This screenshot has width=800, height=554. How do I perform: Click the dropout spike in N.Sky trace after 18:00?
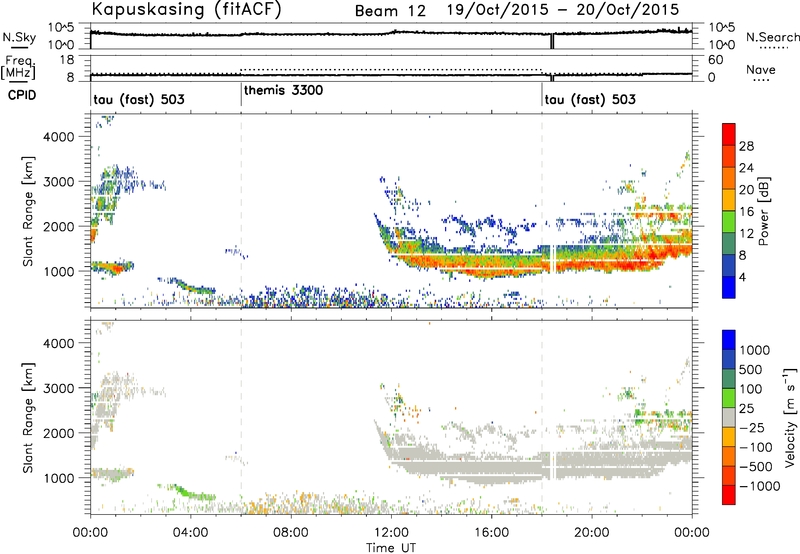552,41
